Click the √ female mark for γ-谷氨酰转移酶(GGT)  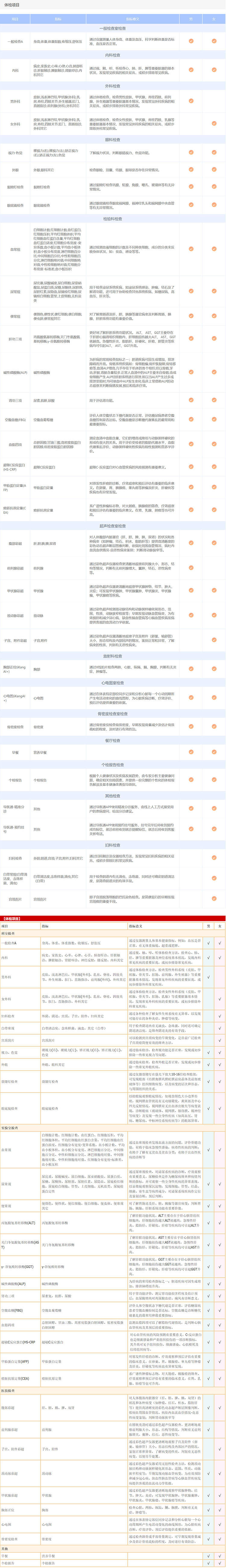point(219,1267)
